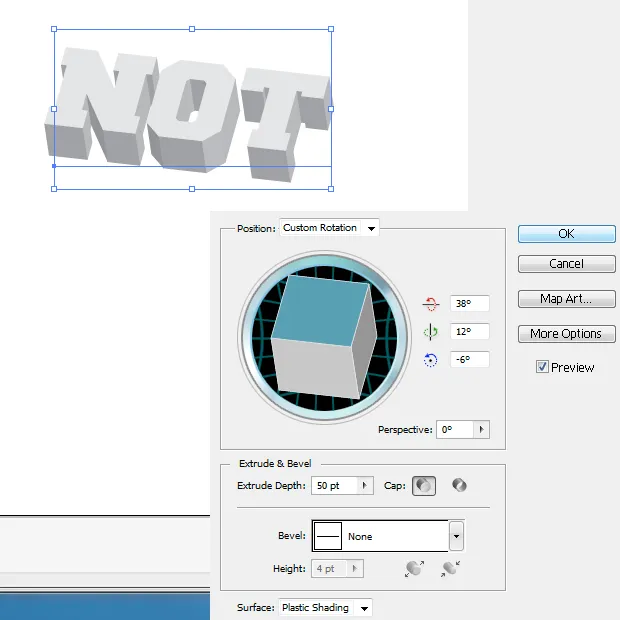Image resolution: width=620 pixels, height=620 pixels.
Task: Select the Bevel Extent Out icon
Action: click(414, 568)
